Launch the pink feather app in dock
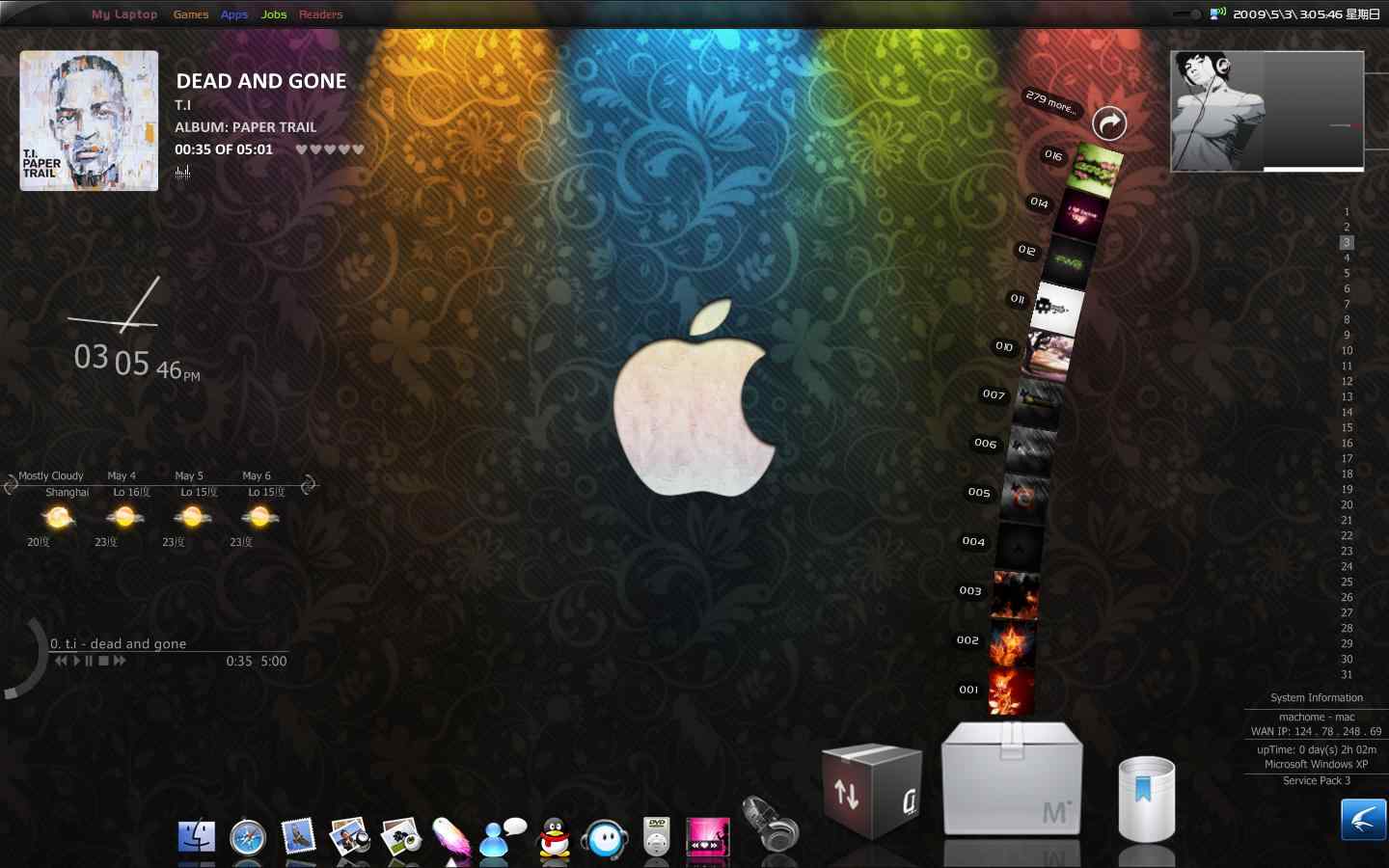 450,836
